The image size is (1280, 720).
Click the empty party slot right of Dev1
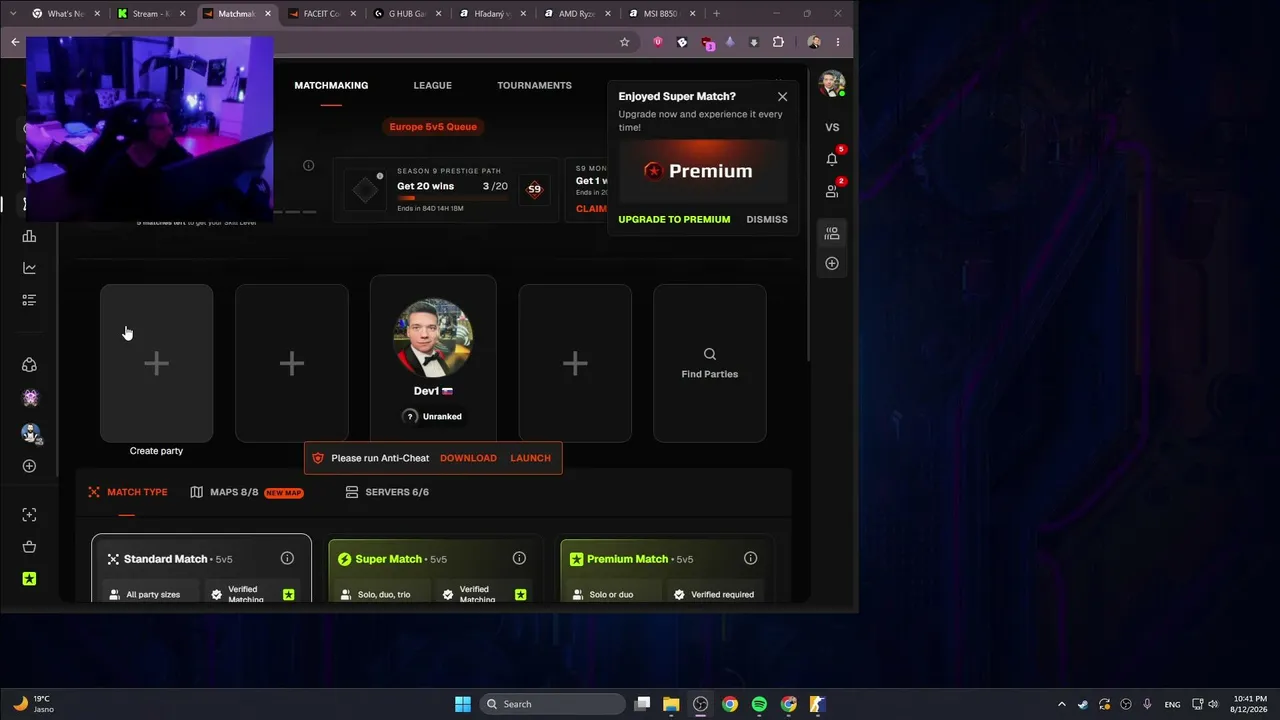click(575, 363)
